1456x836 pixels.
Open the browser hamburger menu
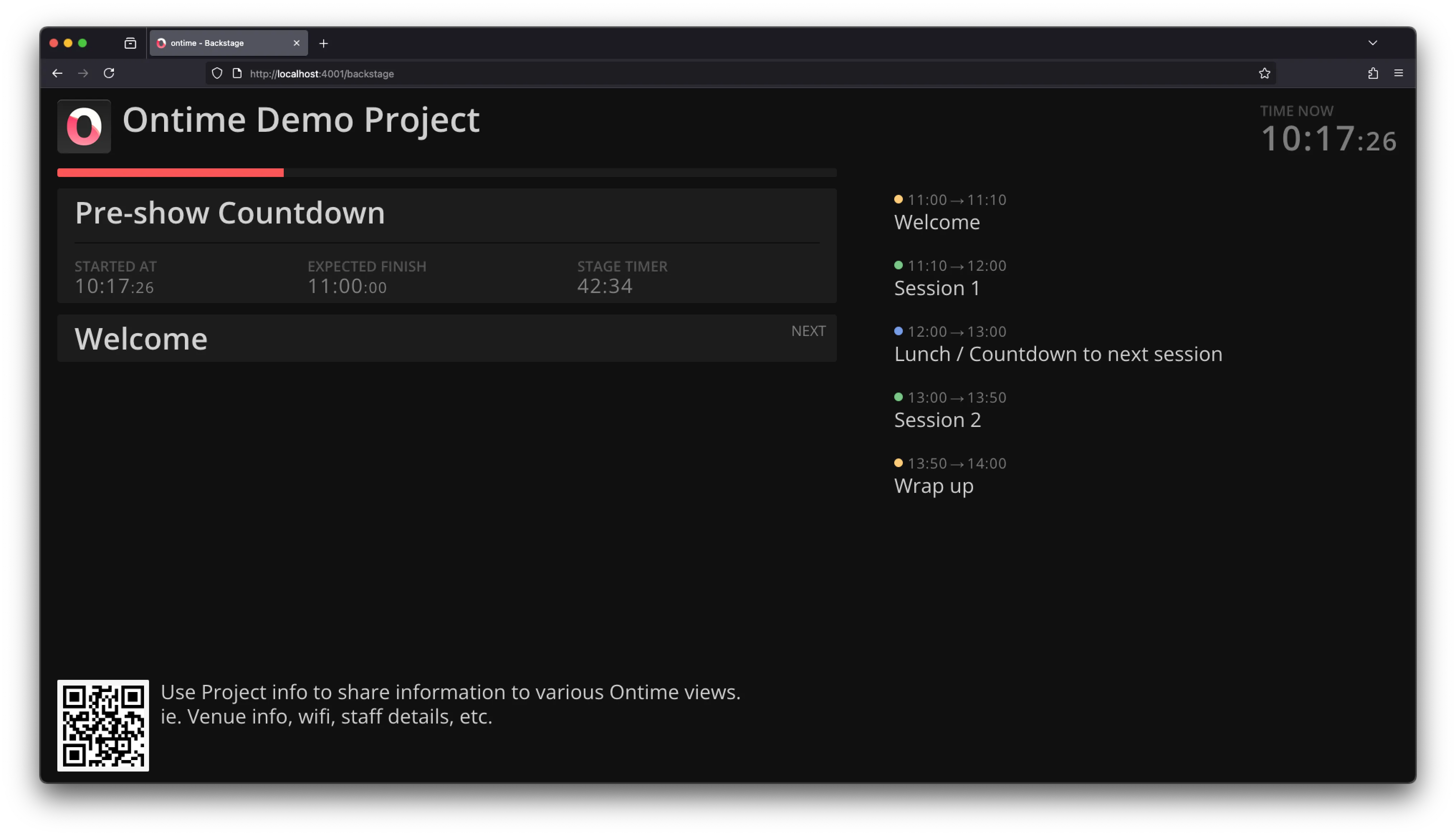pos(1399,73)
